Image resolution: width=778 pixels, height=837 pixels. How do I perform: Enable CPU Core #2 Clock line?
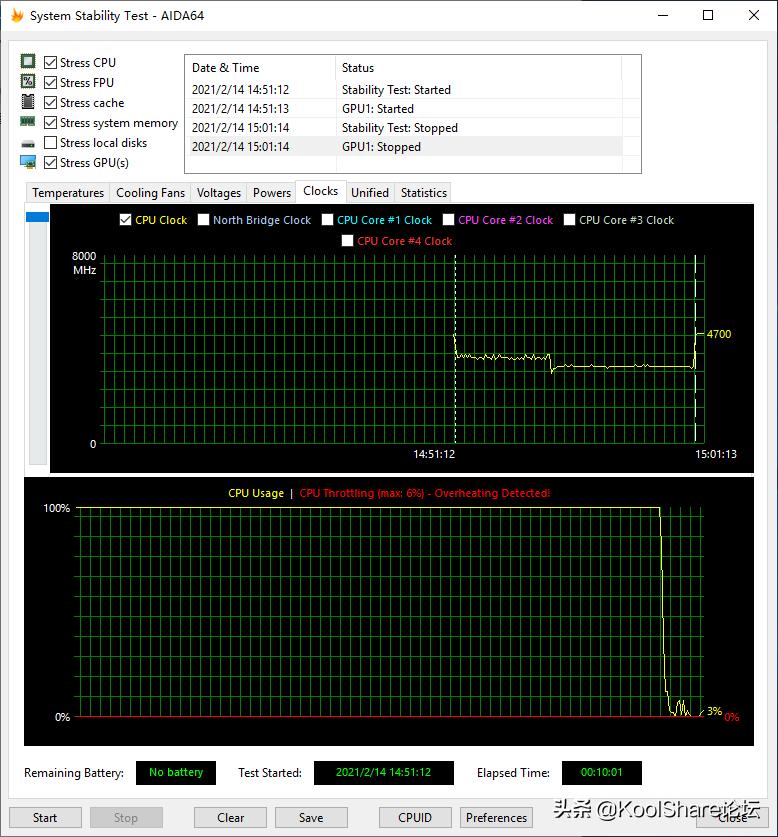pyautogui.click(x=449, y=220)
